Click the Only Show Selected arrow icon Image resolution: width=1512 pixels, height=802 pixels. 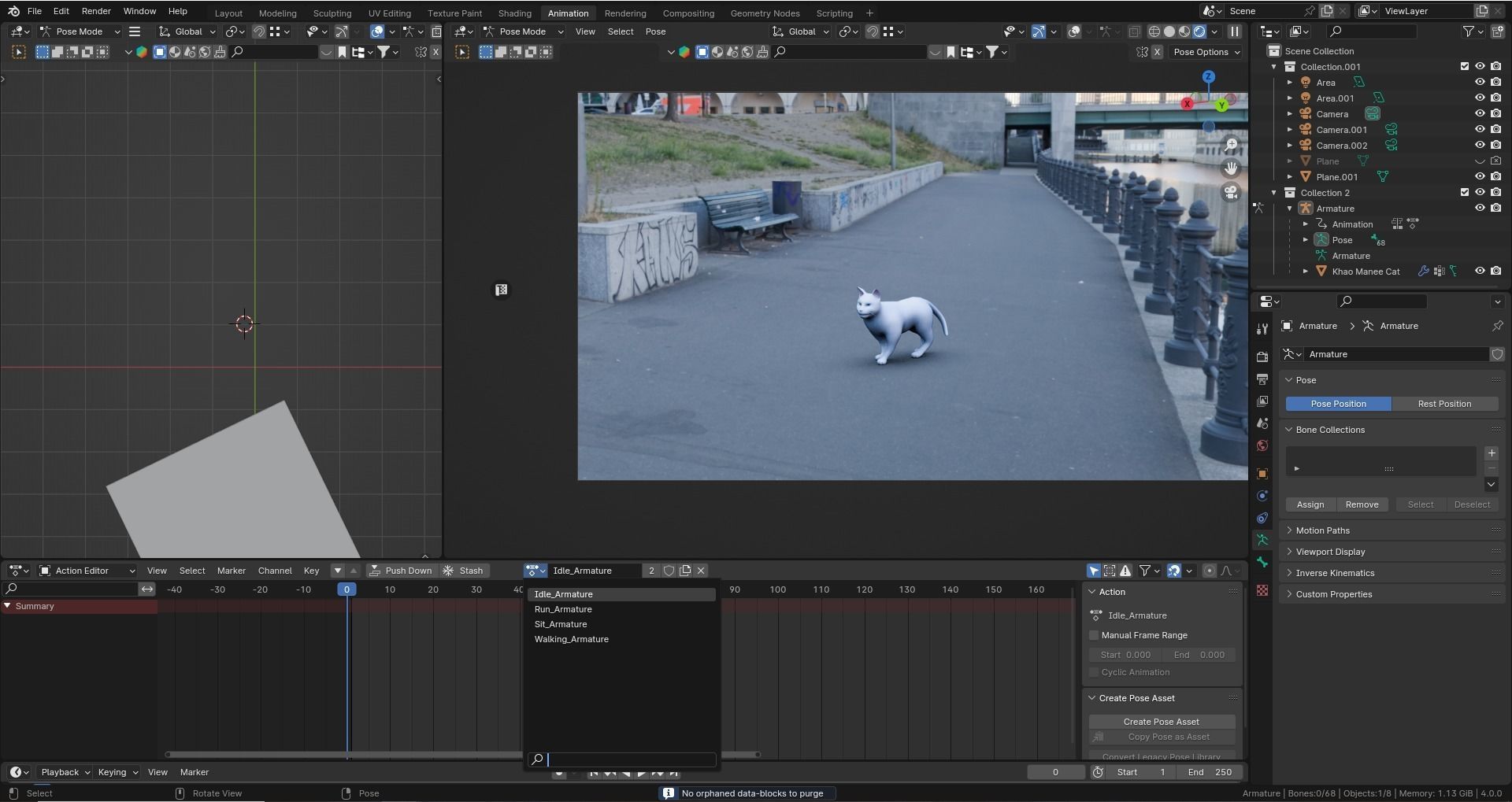pos(1094,571)
